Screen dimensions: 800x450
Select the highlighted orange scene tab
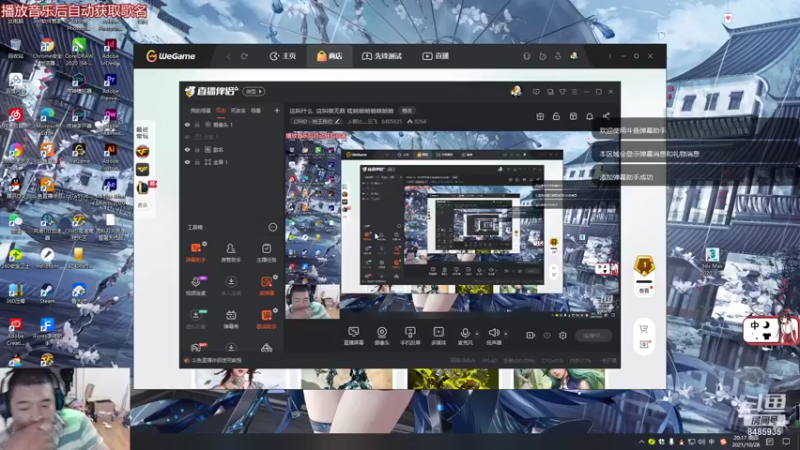220,110
